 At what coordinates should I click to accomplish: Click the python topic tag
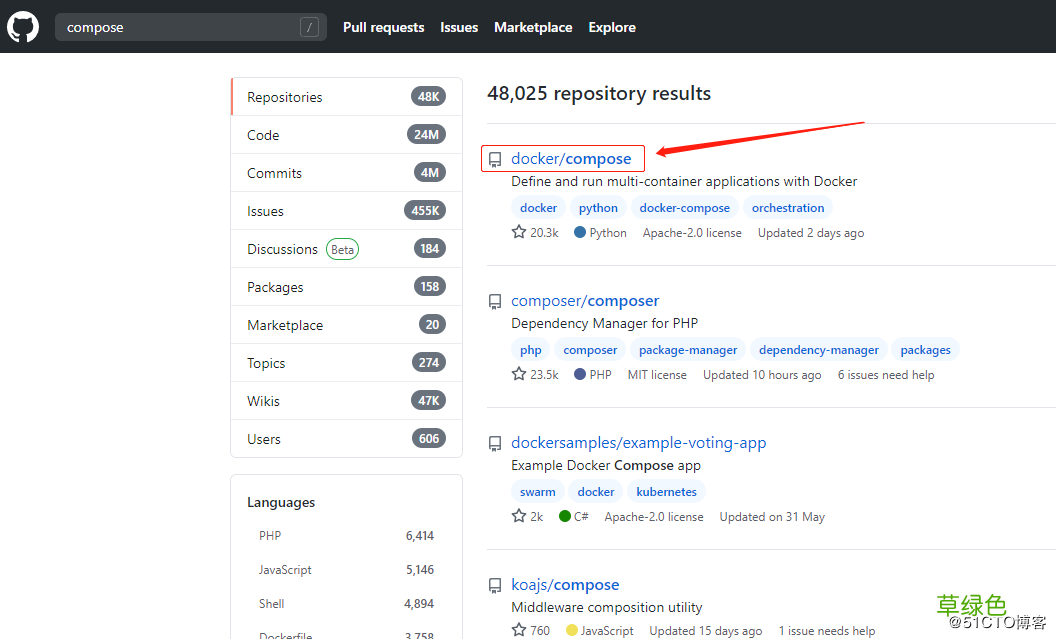click(x=598, y=208)
